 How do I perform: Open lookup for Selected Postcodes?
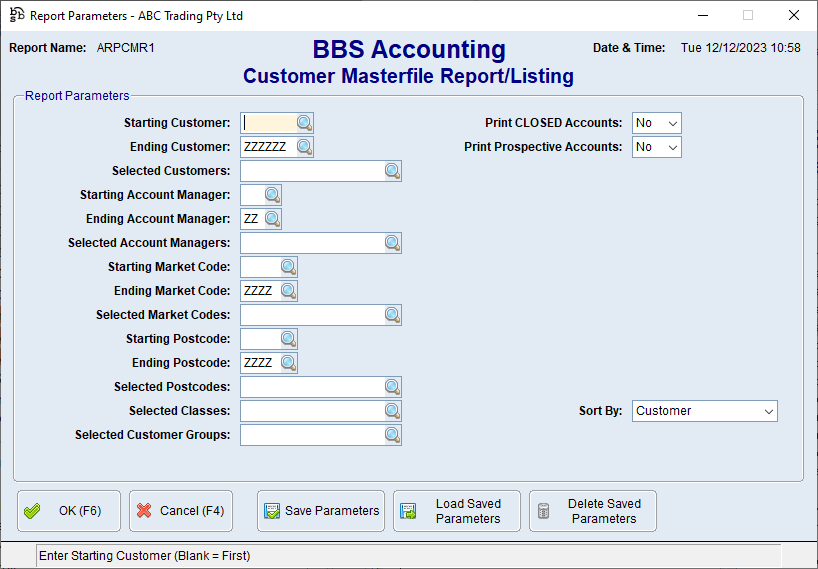coord(392,387)
